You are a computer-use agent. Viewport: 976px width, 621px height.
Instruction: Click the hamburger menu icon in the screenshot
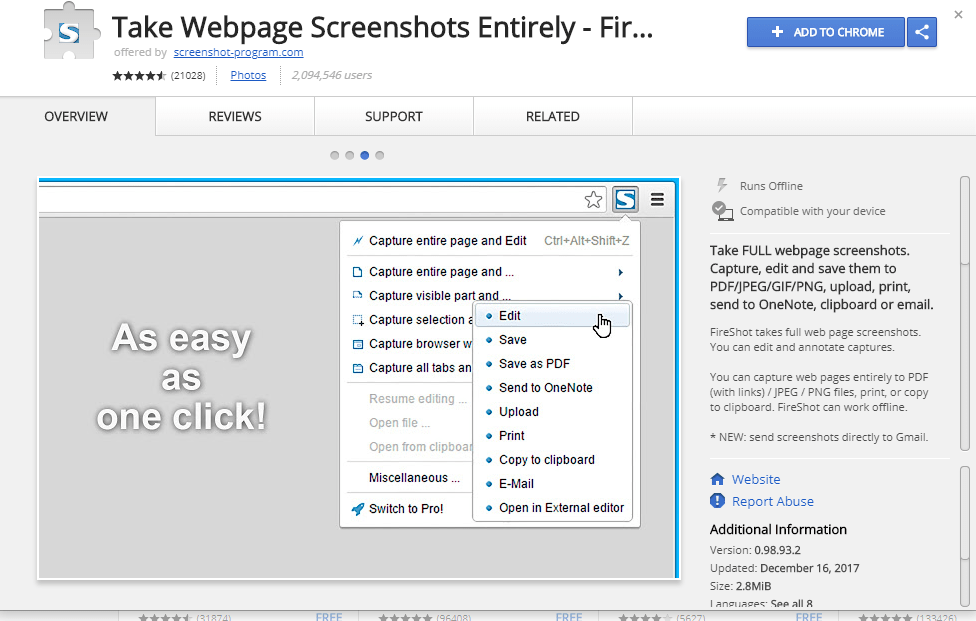[657, 200]
